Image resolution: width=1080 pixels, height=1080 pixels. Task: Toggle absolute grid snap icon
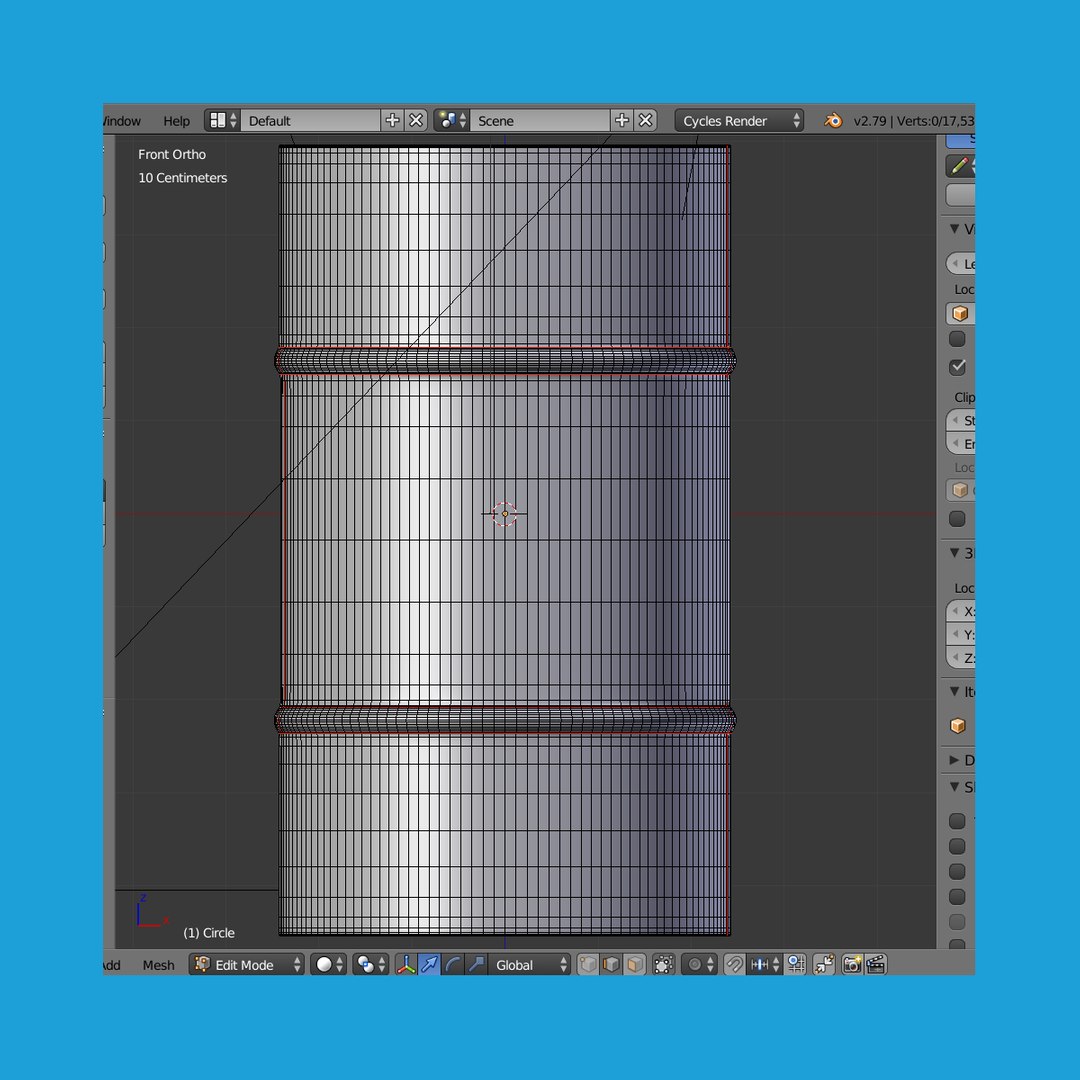[x=796, y=964]
